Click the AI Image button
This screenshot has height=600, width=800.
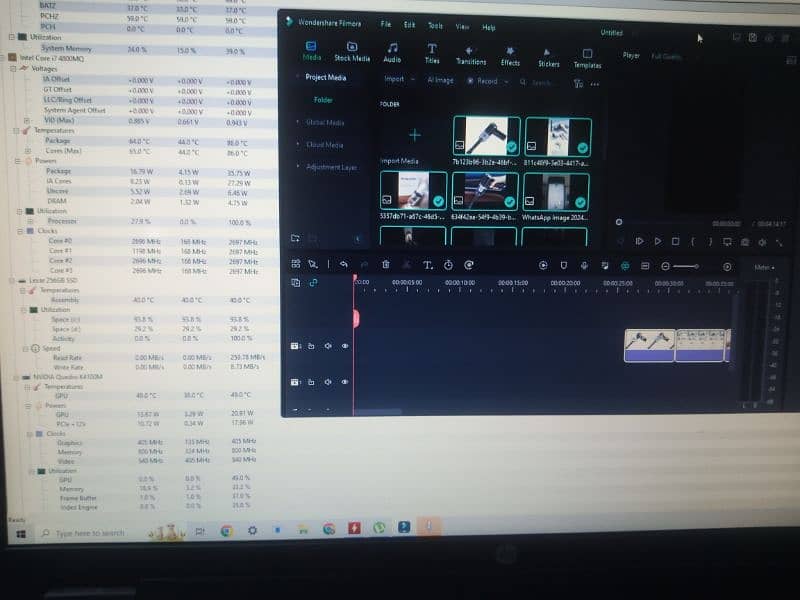(x=440, y=80)
